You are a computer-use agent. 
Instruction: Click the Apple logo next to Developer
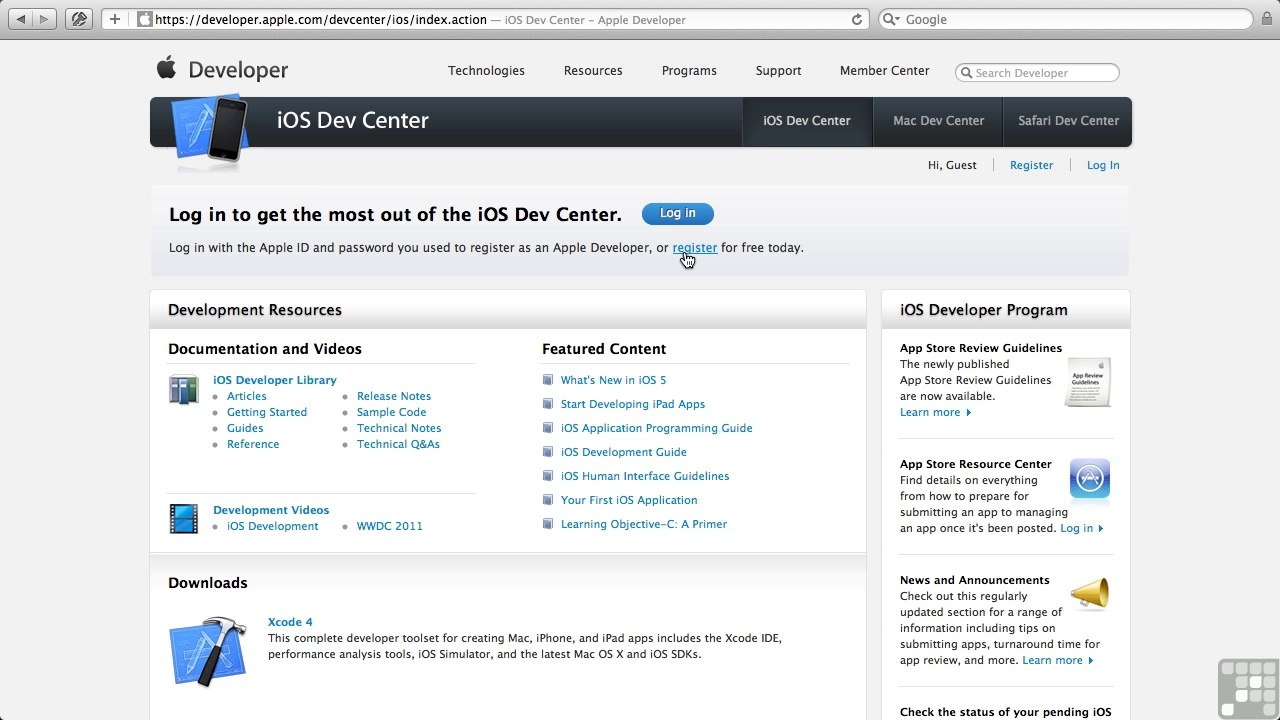[166, 68]
